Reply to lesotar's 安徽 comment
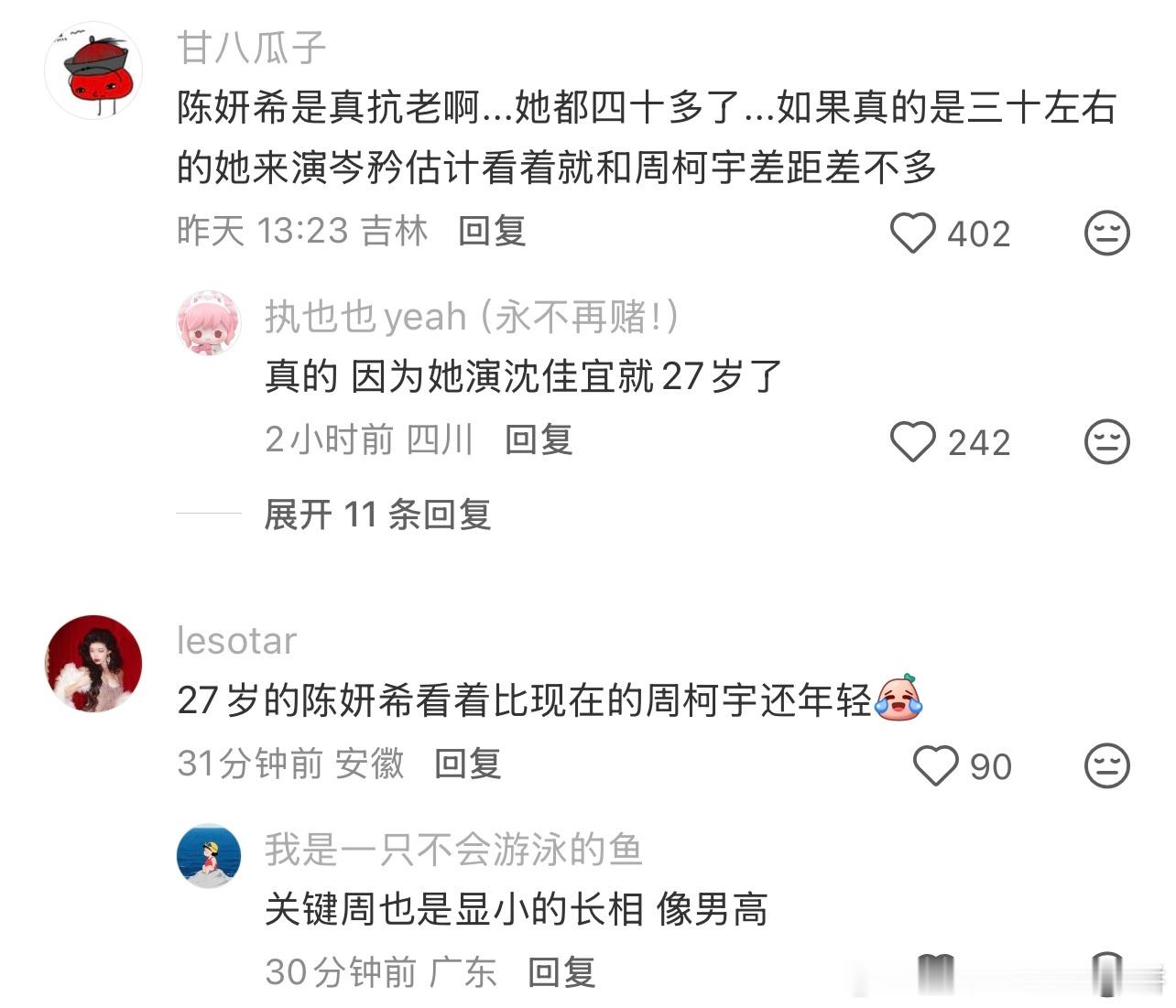This screenshot has width=1176, height=1008. [468, 764]
